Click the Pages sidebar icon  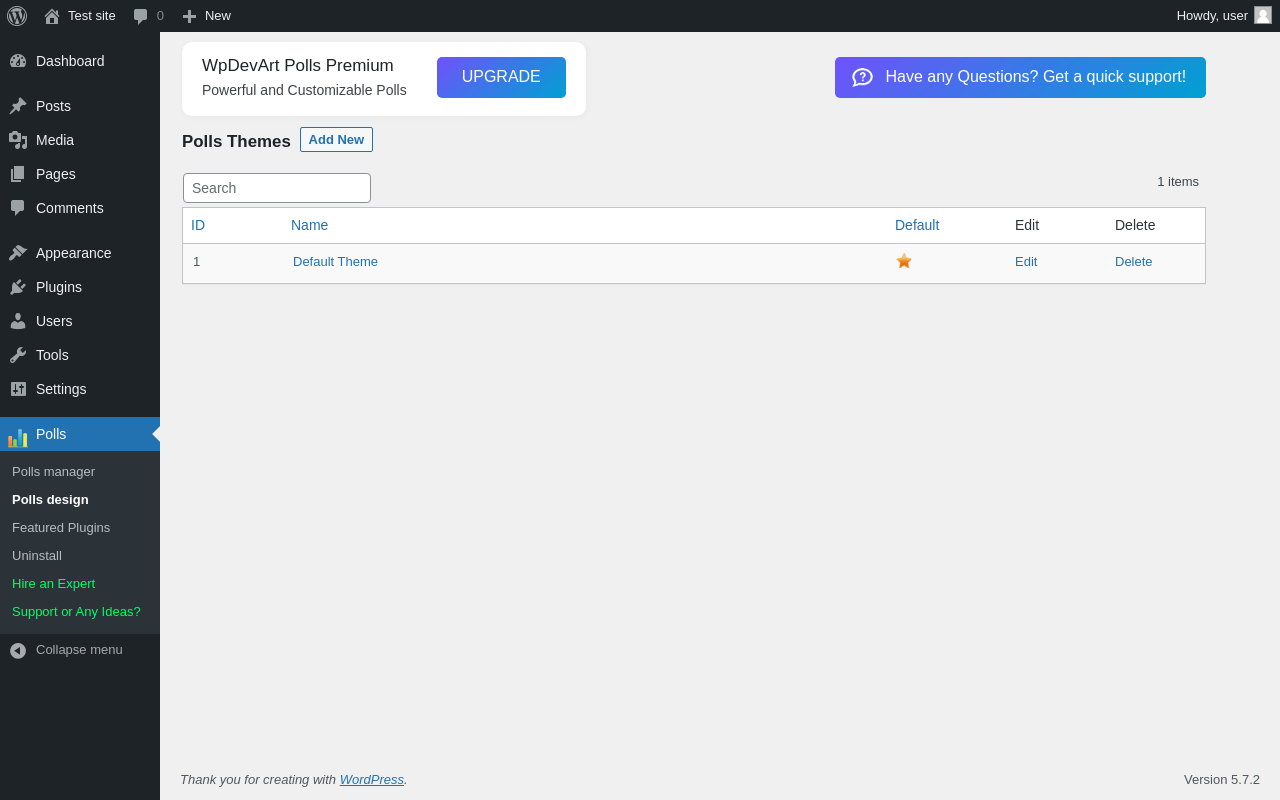point(18,174)
